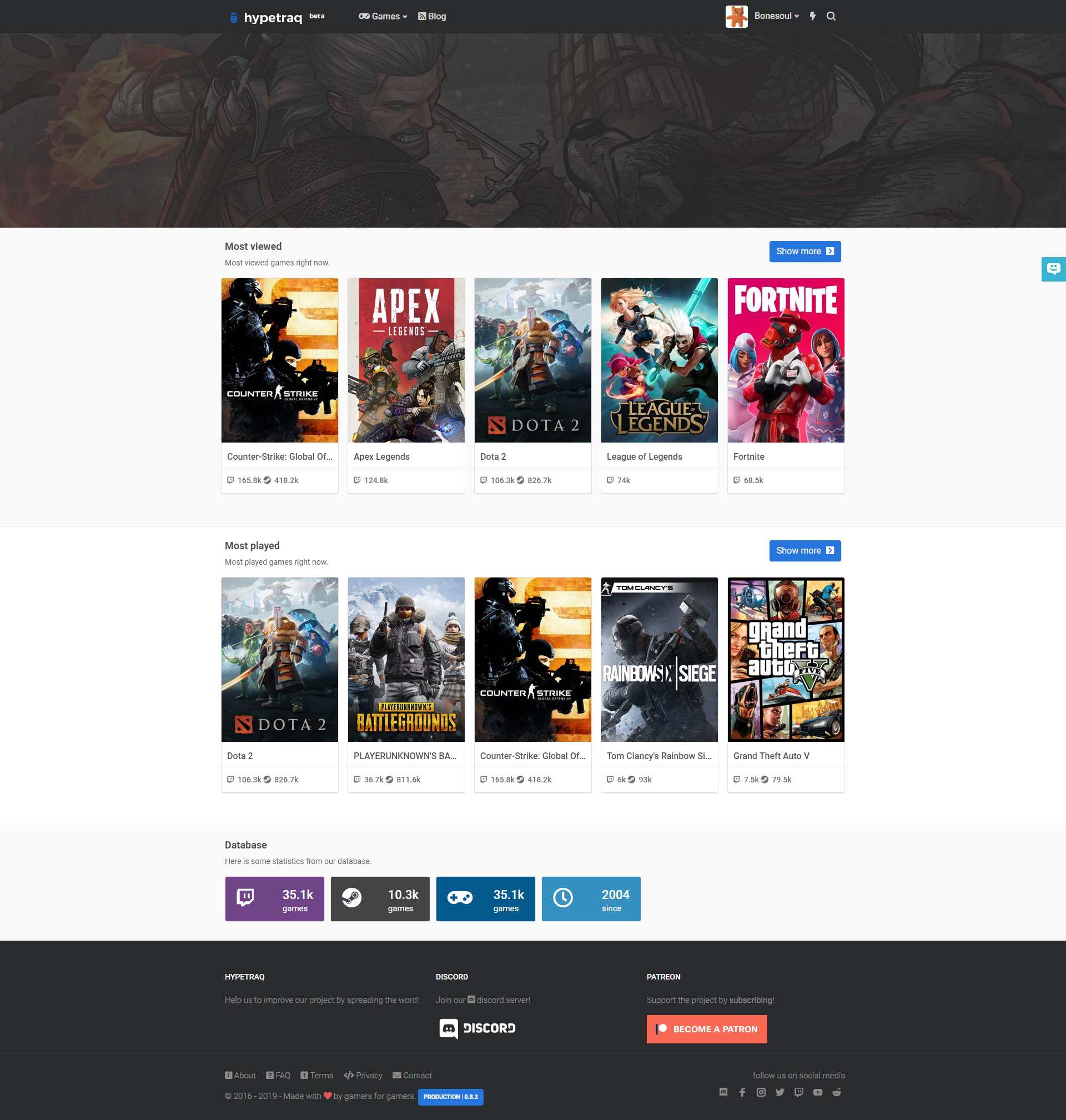Click the lightning bolt icon near profile

813,16
